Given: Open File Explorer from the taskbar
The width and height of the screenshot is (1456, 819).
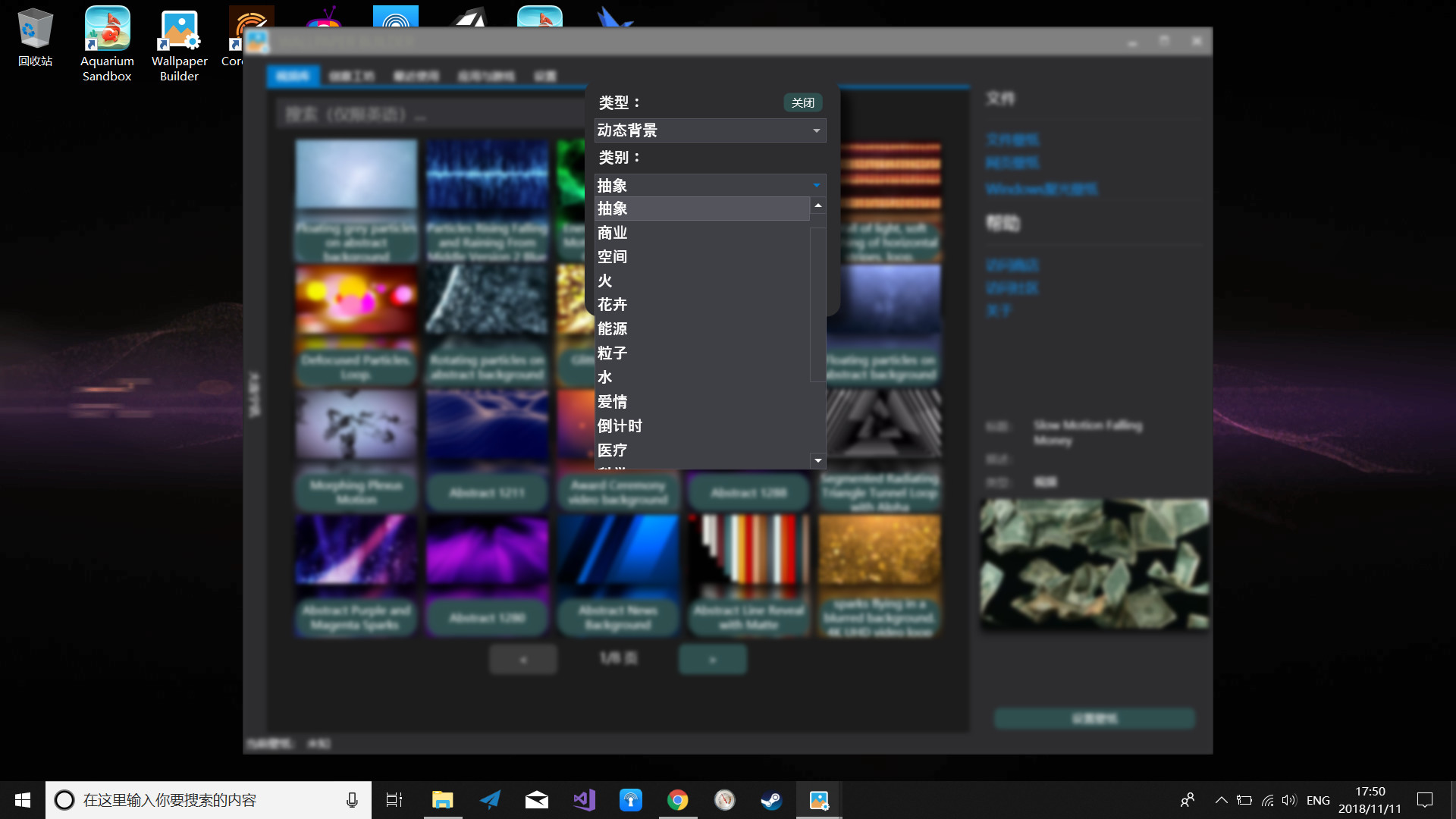Looking at the screenshot, I should click(x=443, y=800).
